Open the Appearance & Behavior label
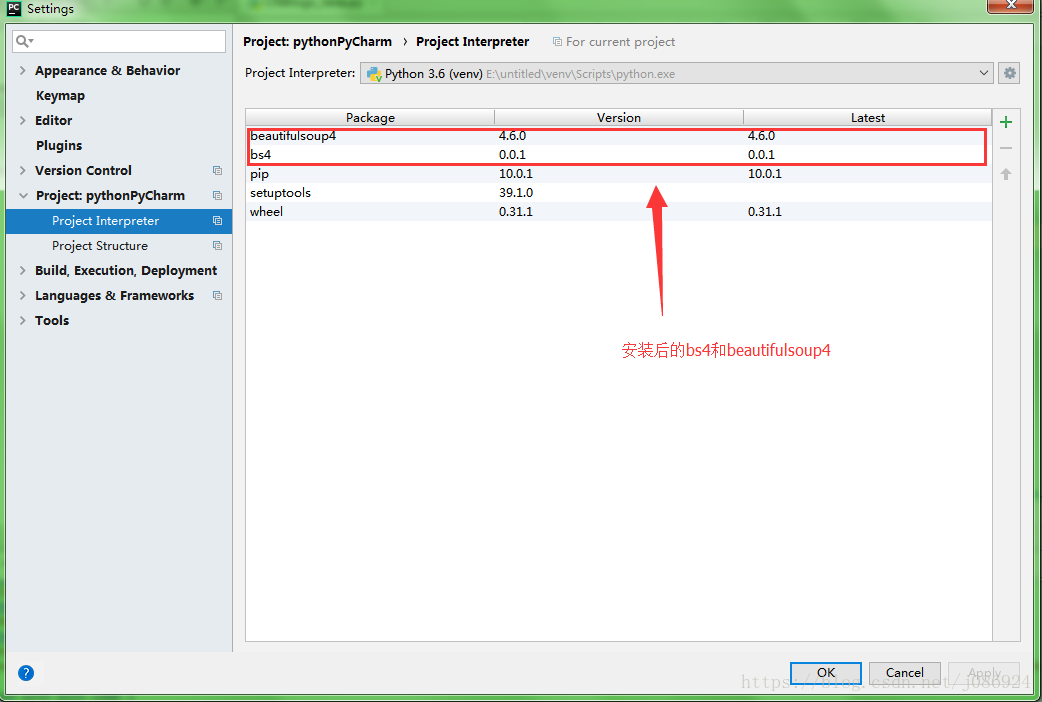1042x702 pixels. [108, 70]
